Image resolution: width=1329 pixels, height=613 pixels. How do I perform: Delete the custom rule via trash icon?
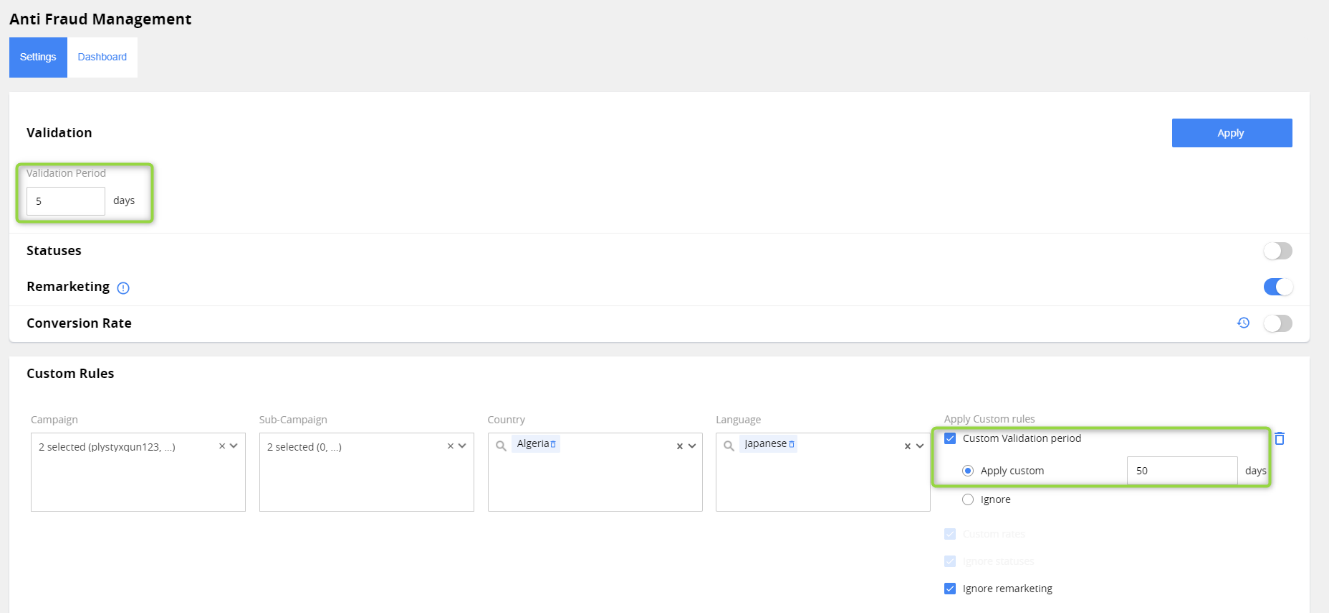[1281, 438]
